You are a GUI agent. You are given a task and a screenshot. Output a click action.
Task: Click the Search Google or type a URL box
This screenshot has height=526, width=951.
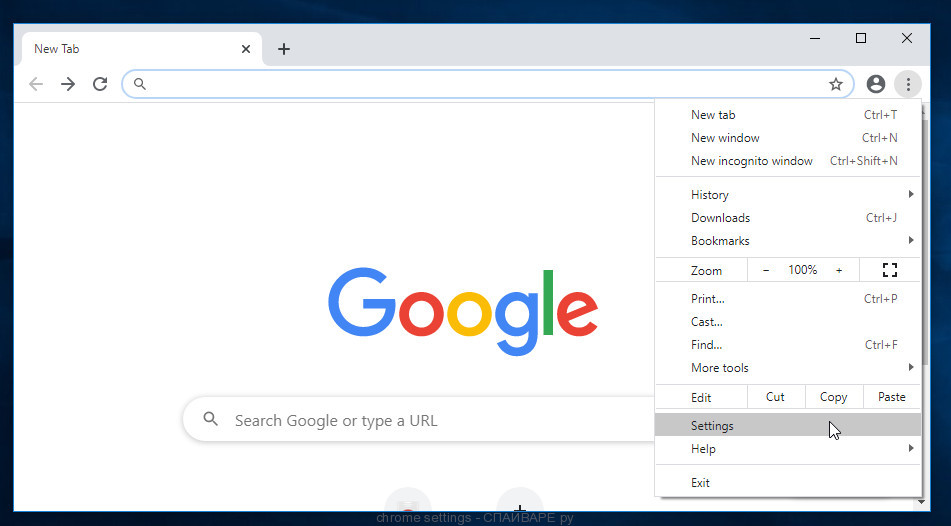pyautogui.click(x=418, y=420)
